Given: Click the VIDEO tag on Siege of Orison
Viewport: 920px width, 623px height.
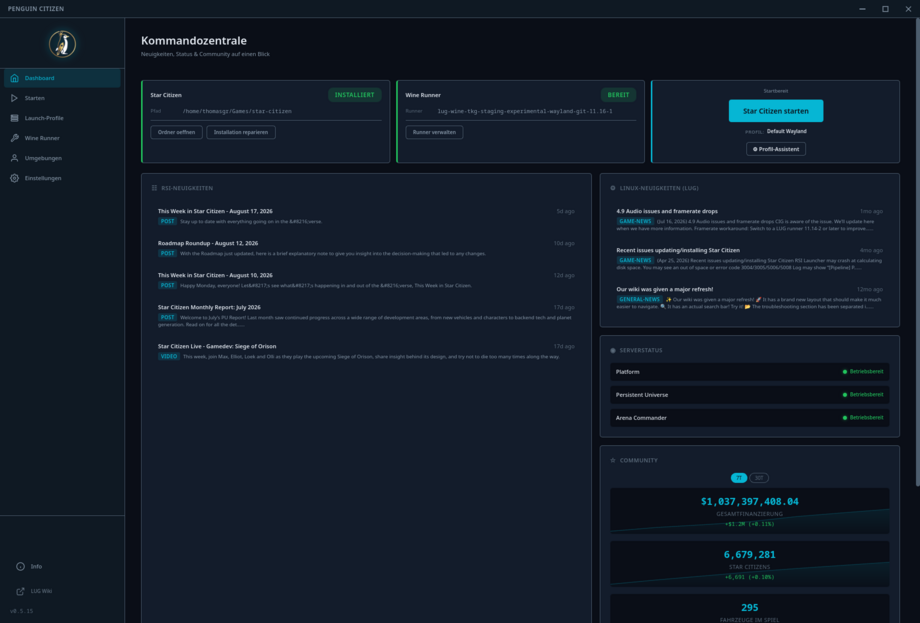Looking at the screenshot, I should pos(168,356).
